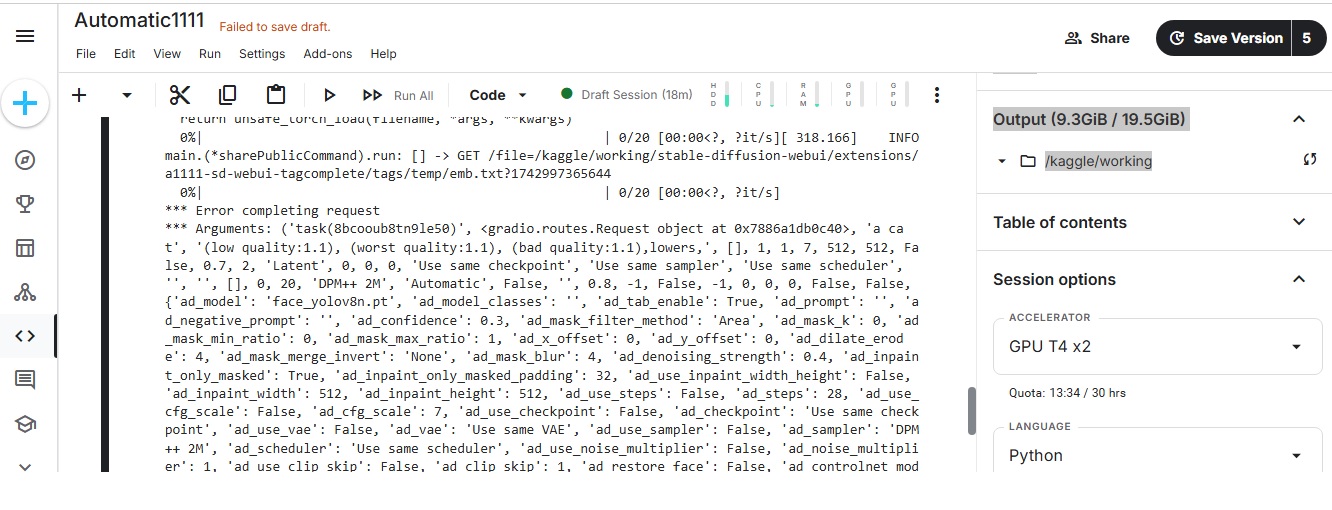Open the GPU T4 x2 accelerator dropdown

[x=1160, y=347]
